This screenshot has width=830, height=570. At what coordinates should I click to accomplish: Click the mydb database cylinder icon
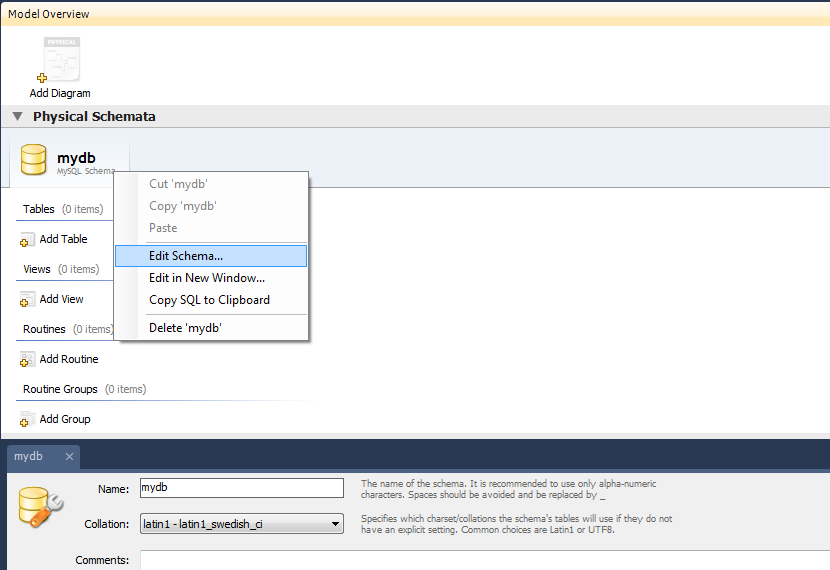[x=33, y=159]
